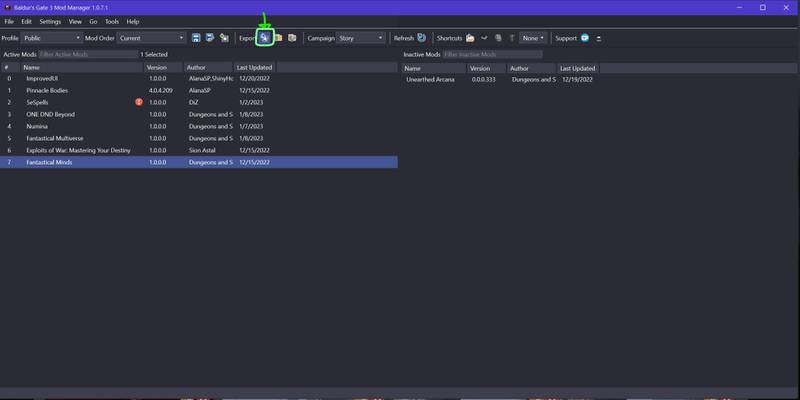The image size is (800, 400).
Task: Open the Go menu
Action: tap(93, 22)
